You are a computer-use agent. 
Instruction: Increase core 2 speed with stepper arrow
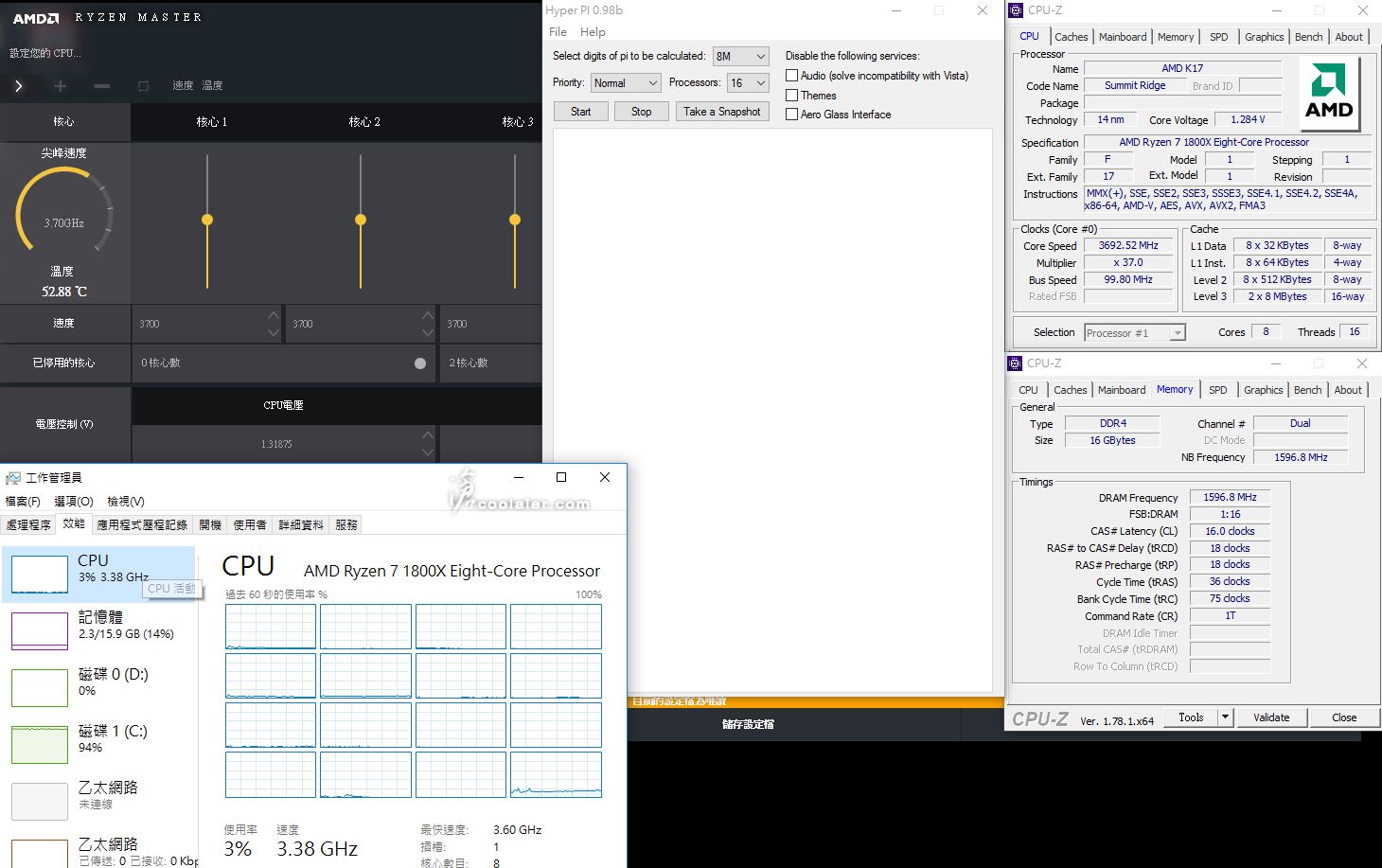coord(428,315)
